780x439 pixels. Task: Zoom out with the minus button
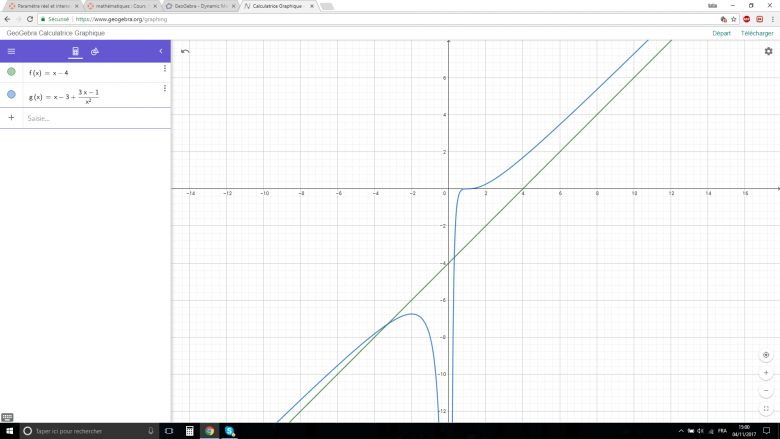click(766, 391)
